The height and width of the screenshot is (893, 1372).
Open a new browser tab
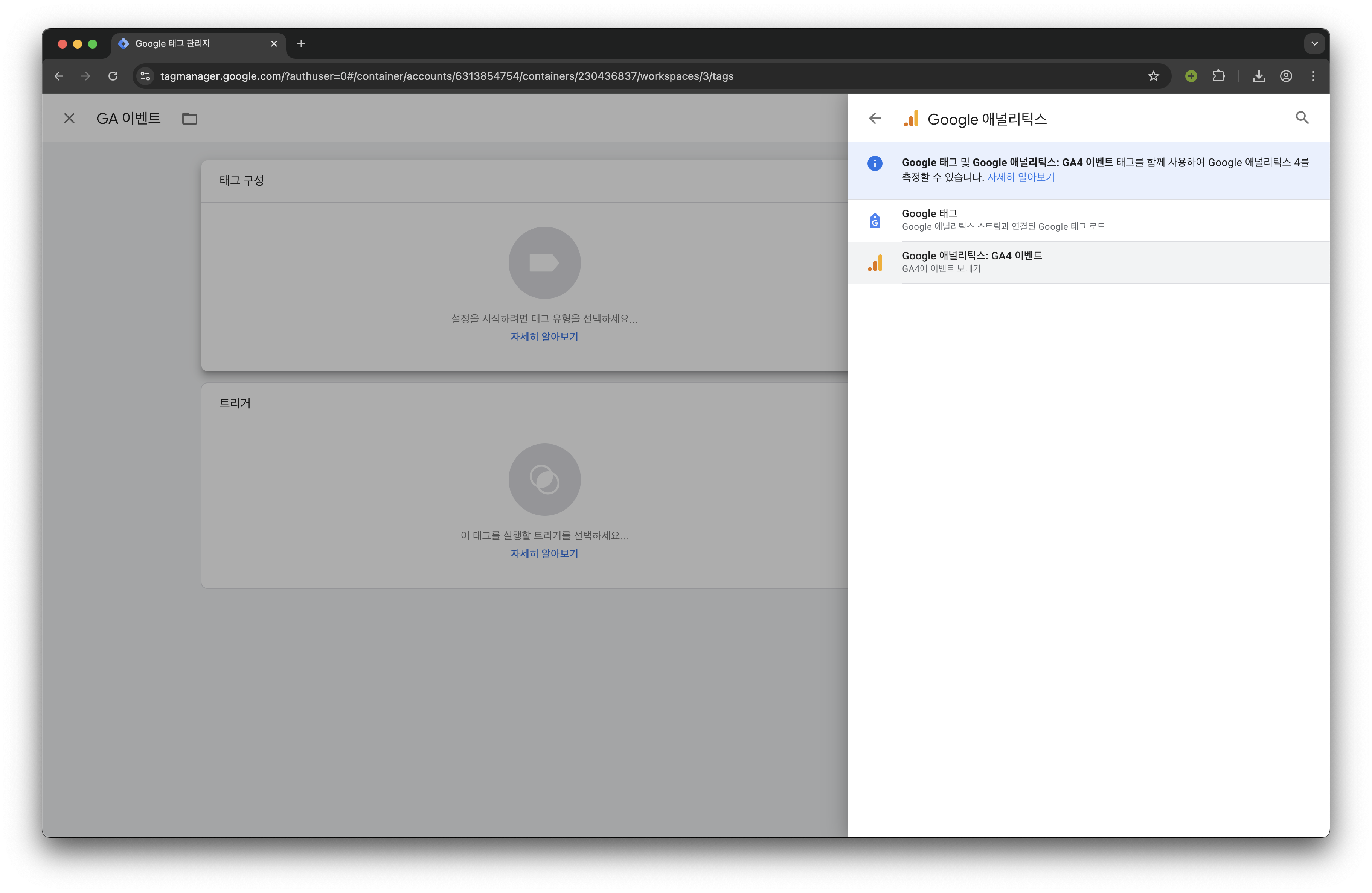(301, 44)
